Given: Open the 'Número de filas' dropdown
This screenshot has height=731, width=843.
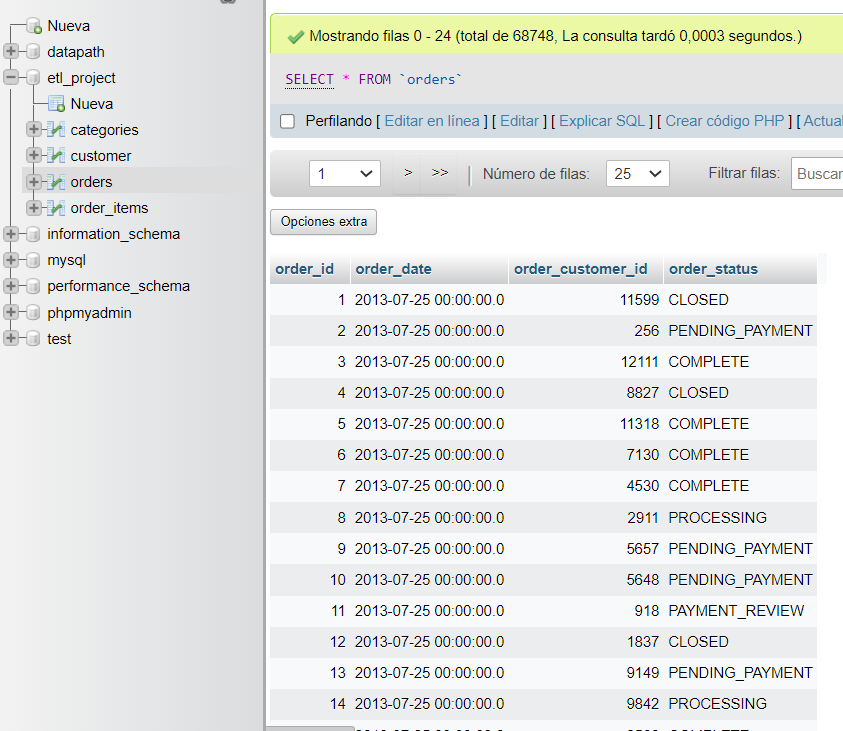Looking at the screenshot, I should 637,172.
